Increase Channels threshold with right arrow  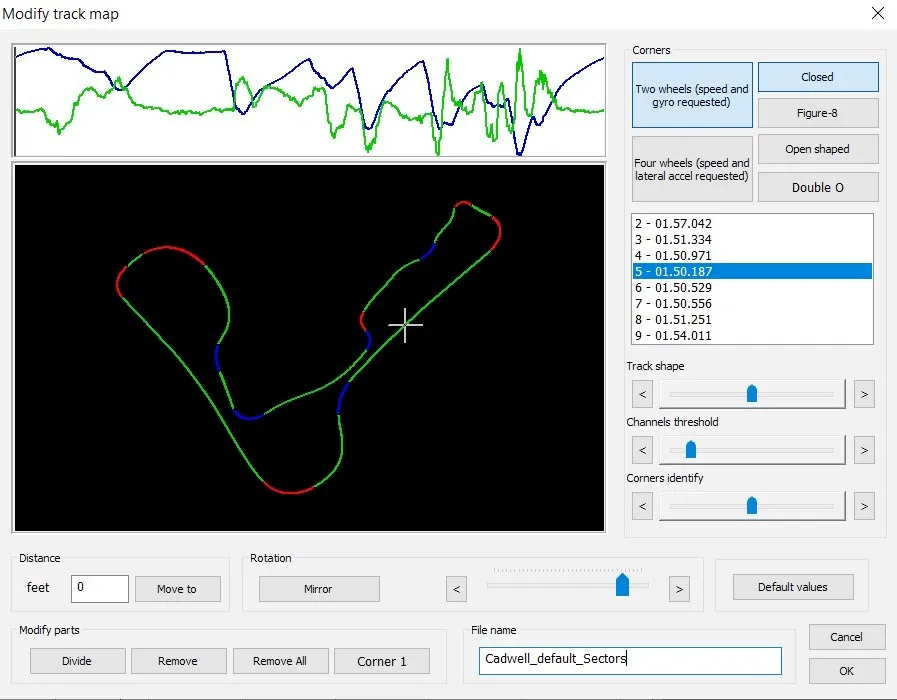point(864,450)
